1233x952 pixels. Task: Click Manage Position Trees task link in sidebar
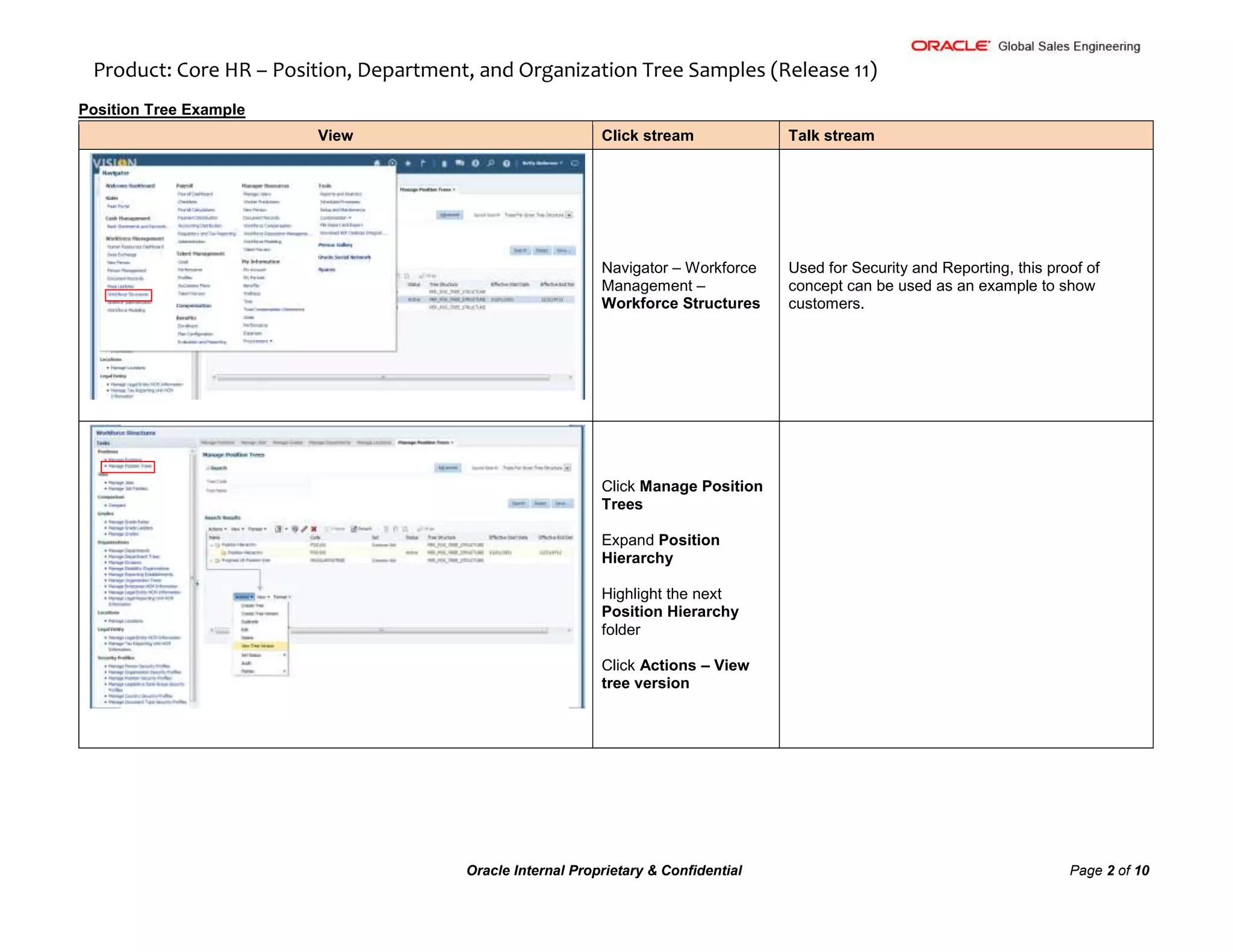click(129, 466)
